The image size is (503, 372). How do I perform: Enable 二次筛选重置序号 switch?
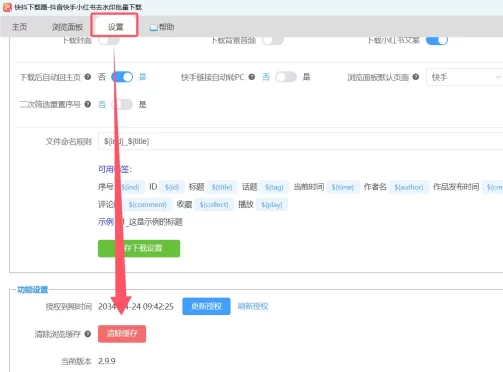coord(122,104)
